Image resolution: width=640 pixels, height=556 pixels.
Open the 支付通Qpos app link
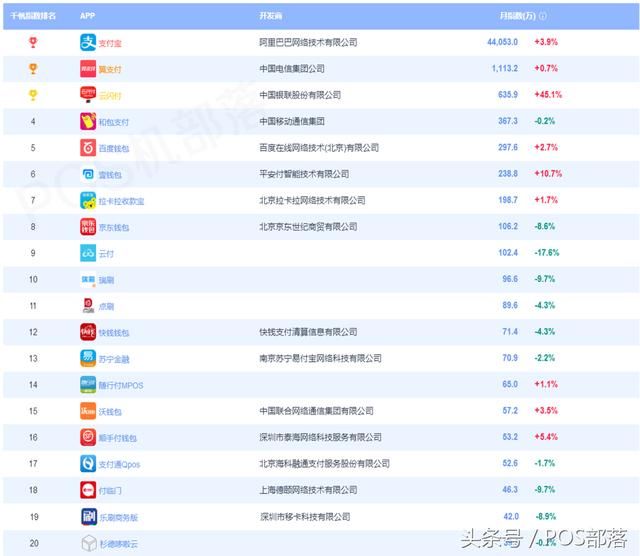(x=119, y=465)
